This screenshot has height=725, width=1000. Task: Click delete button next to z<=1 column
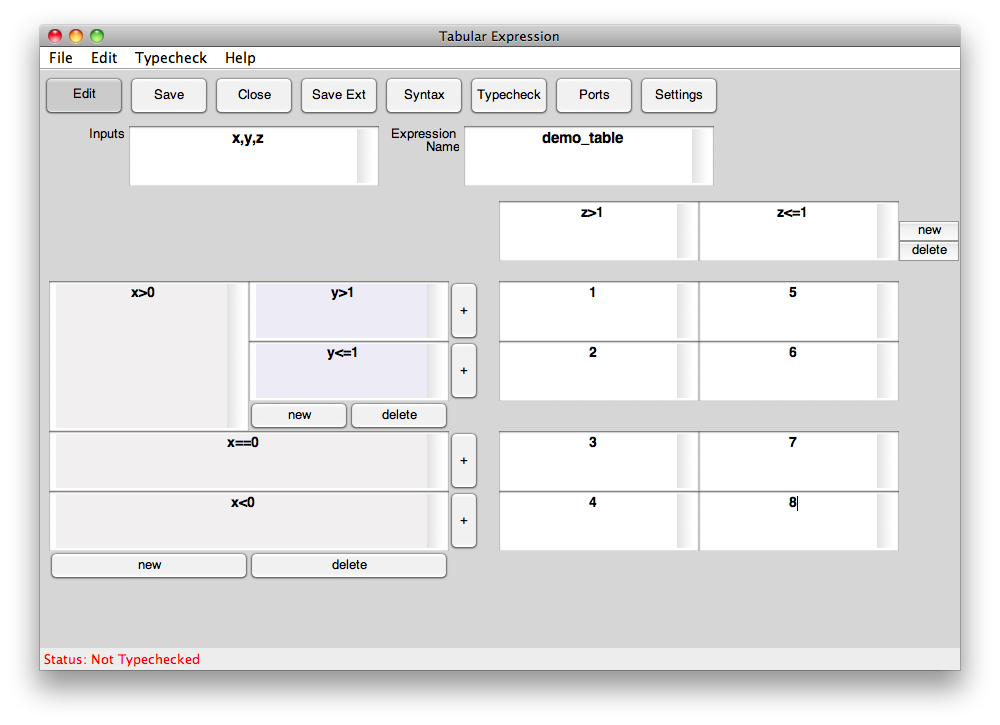929,250
